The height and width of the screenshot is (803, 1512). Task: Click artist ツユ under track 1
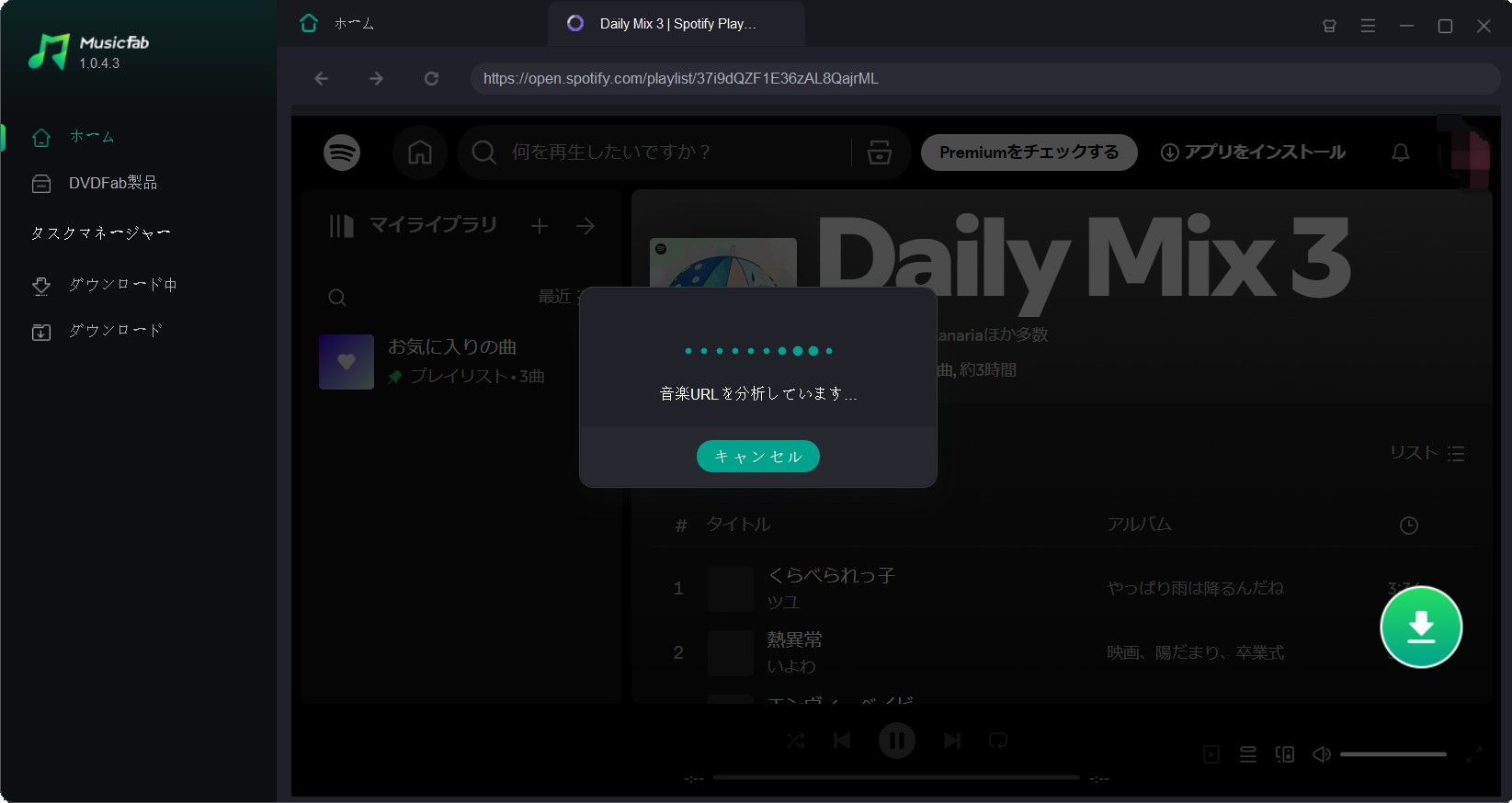click(783, 602)
